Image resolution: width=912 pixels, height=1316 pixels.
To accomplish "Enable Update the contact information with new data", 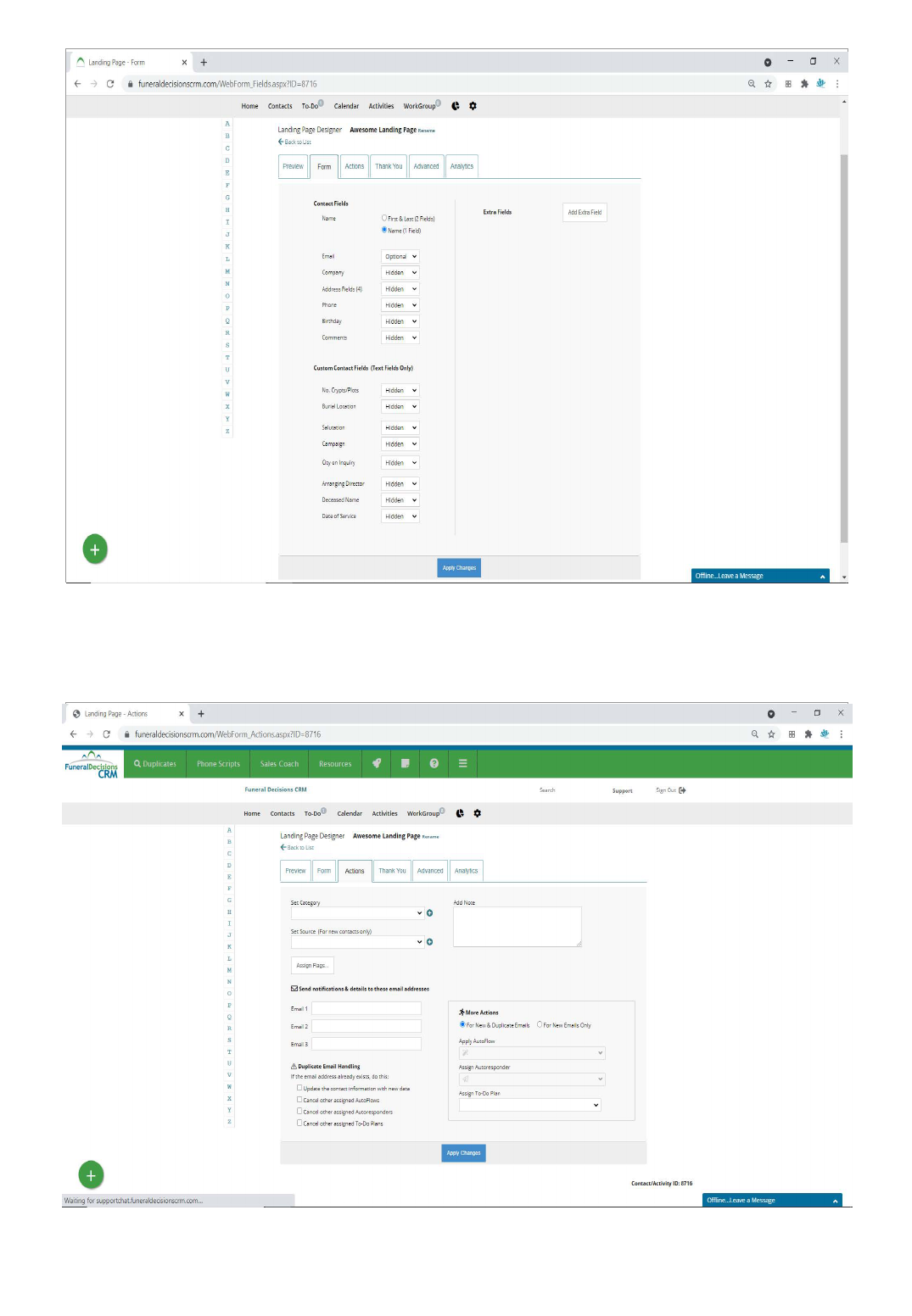I will coord(299,1088).
